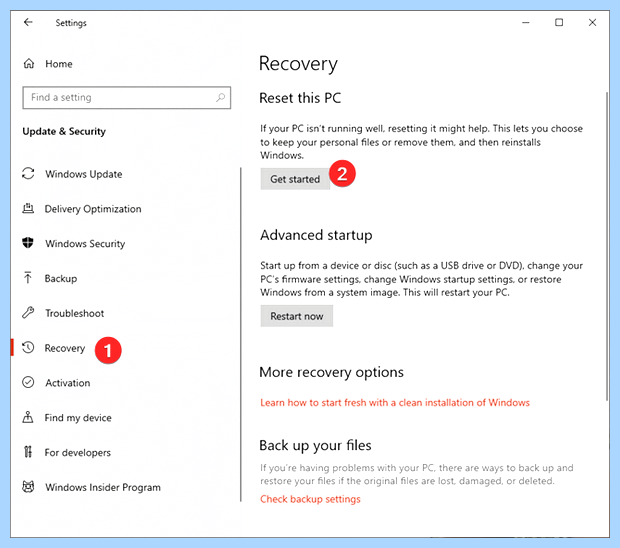Viewport: 620px width, 548px height.
Task: Minimize the Settings window
Action: click(525, 23)
